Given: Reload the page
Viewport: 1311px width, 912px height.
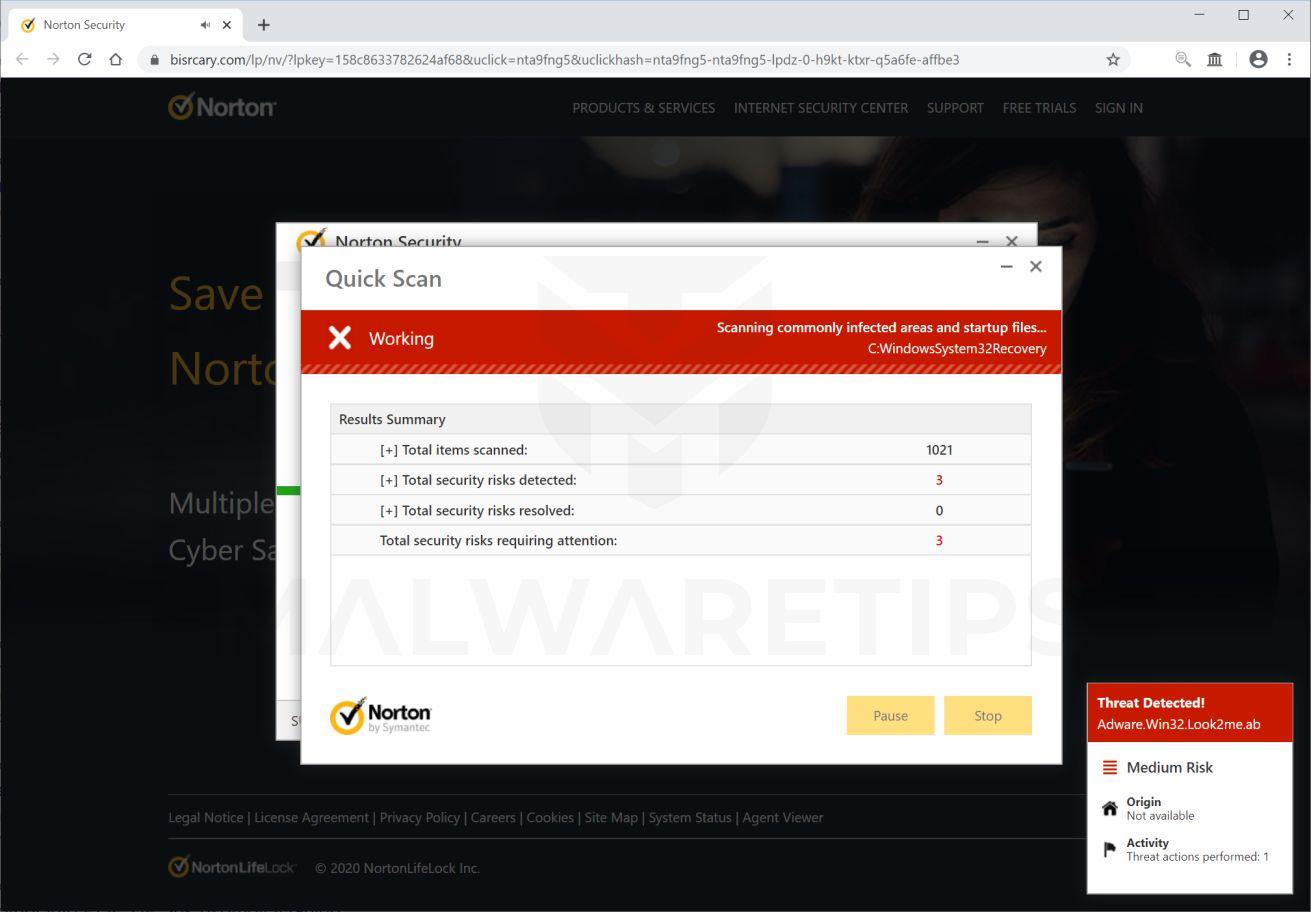Looking at the screenshot, I should point(84,60).
